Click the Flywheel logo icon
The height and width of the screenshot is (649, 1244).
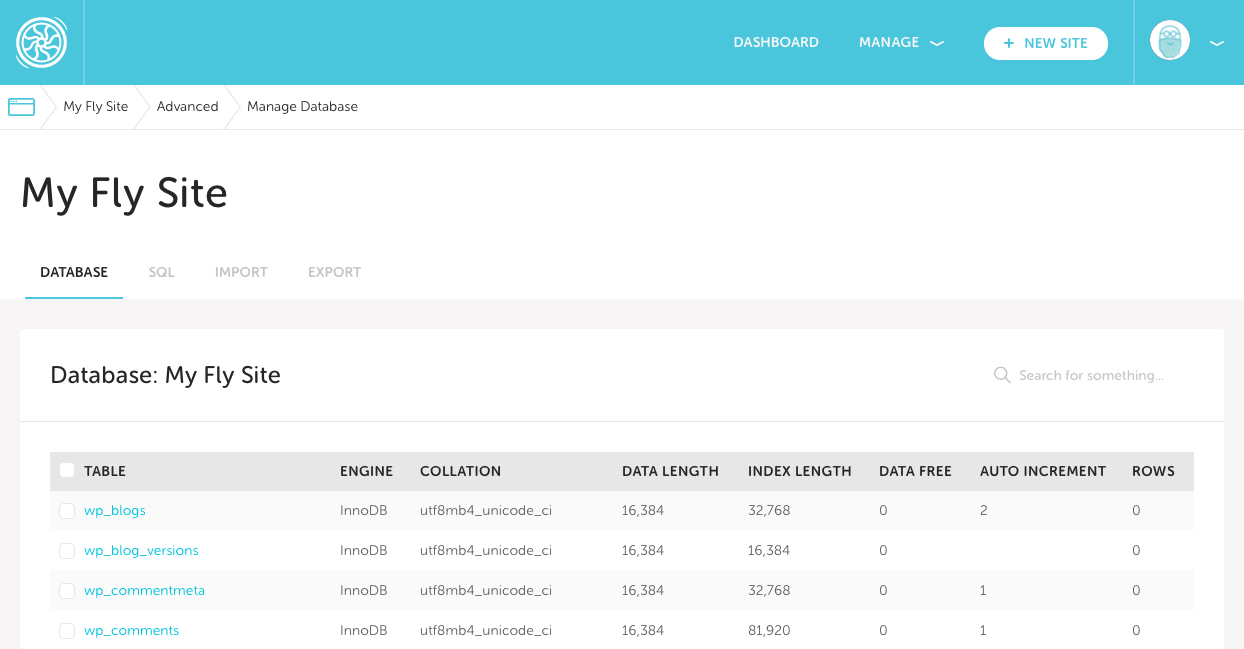41,43
